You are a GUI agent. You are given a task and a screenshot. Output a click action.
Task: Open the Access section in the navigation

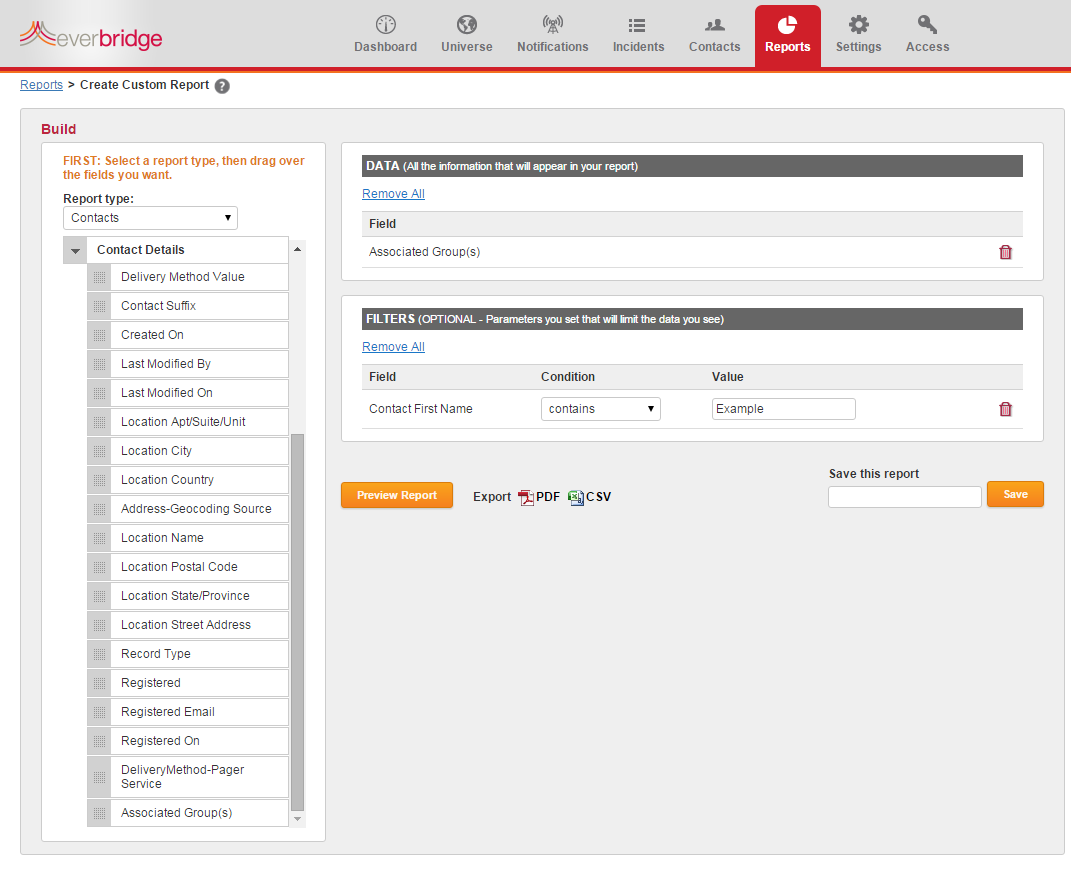[x=926, y=35]
